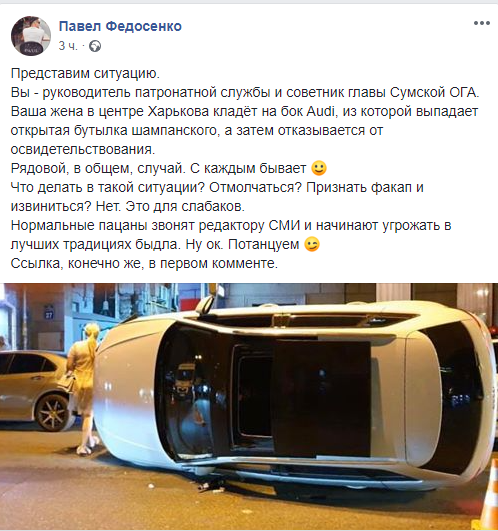Click the word 'Audi' in post text
498x531 pixels.
[x=321, y=111]
